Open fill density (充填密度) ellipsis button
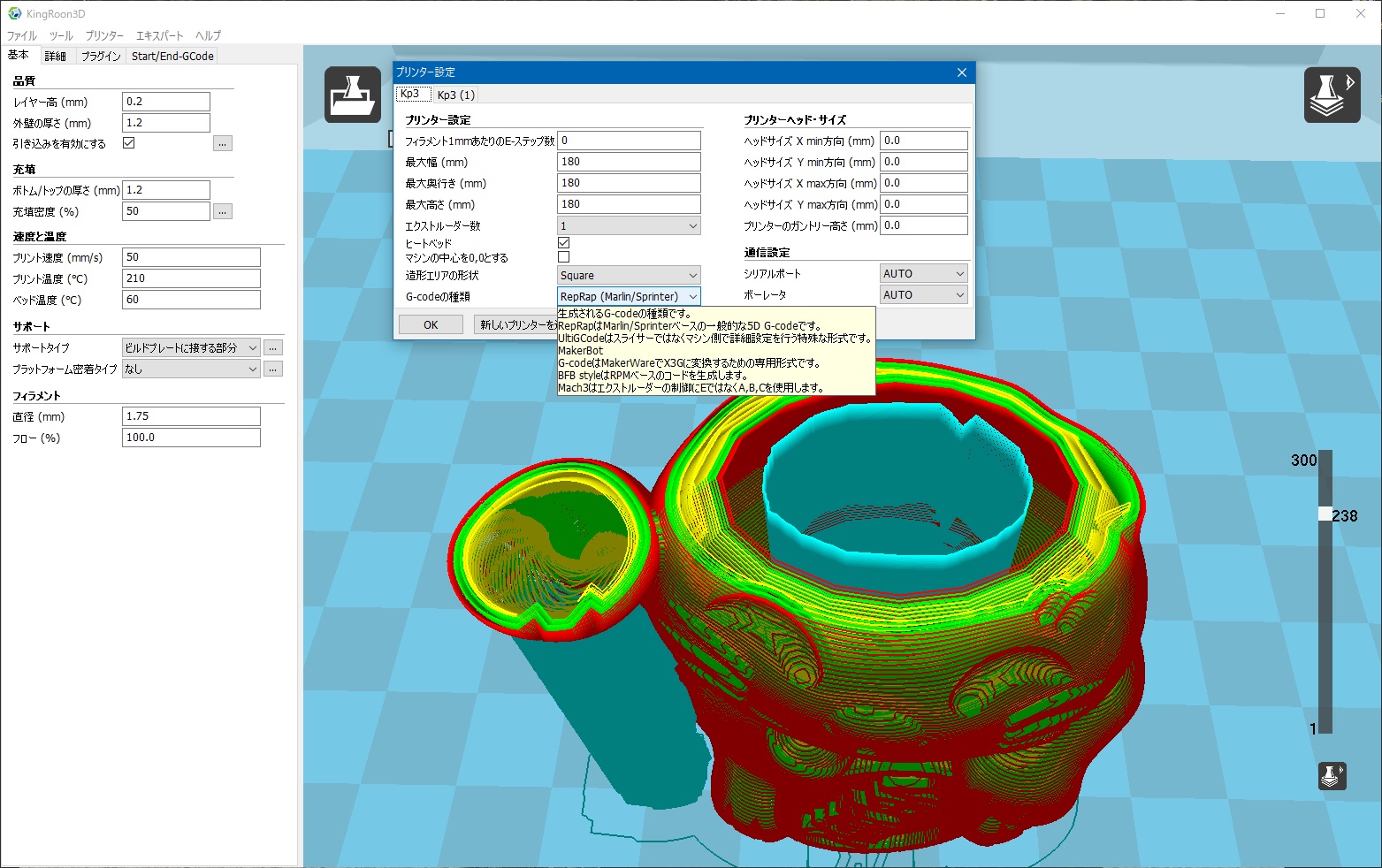The image size is (1382, 868). 223,211
